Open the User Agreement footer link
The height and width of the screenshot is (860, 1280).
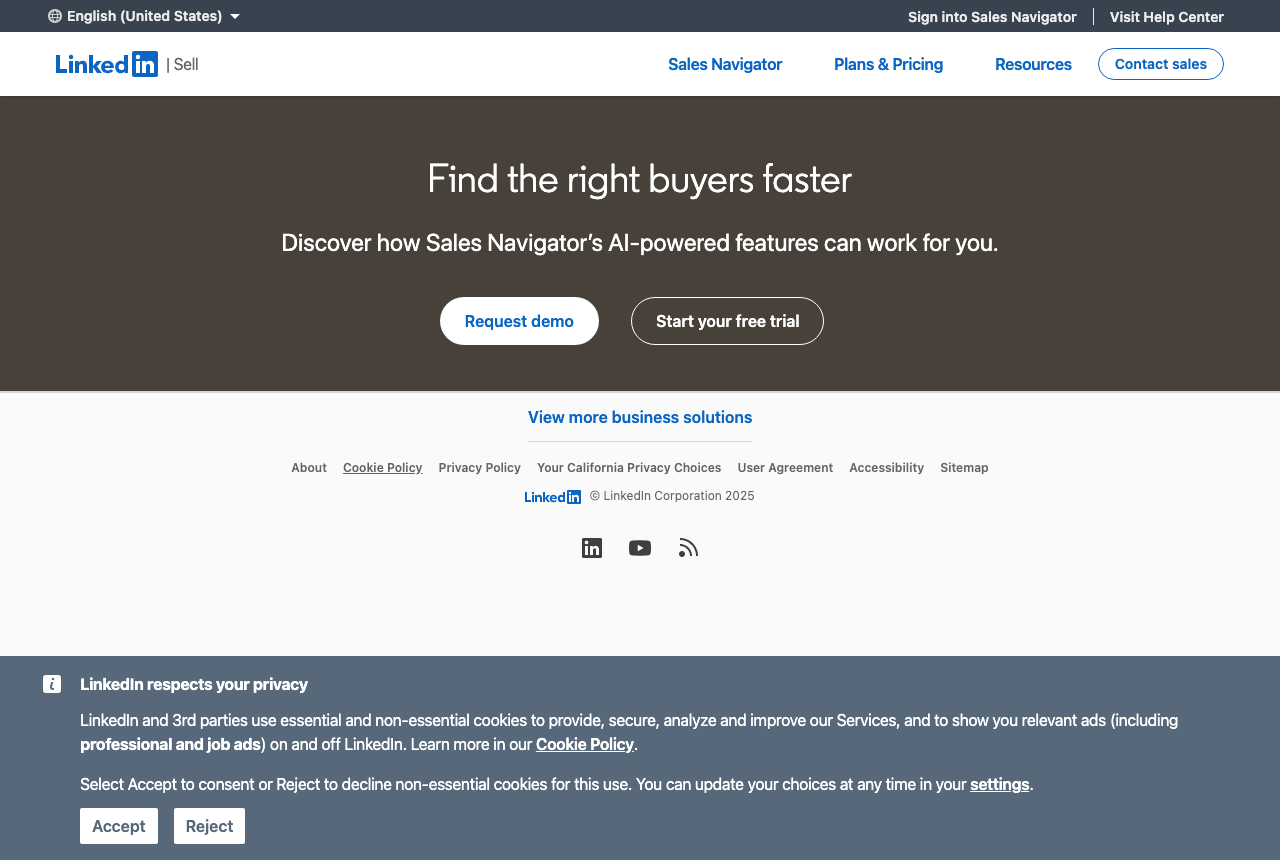click(x=785, y=468)
